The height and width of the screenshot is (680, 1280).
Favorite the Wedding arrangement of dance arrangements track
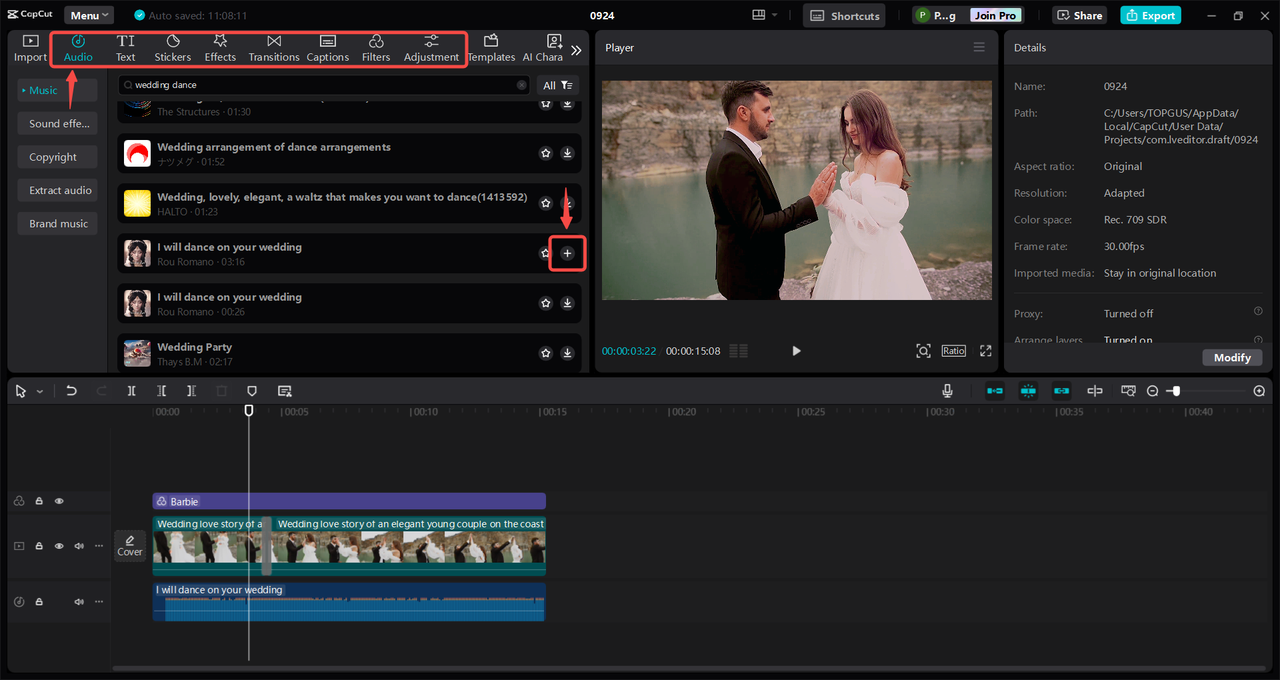click(x=546, y=153)
